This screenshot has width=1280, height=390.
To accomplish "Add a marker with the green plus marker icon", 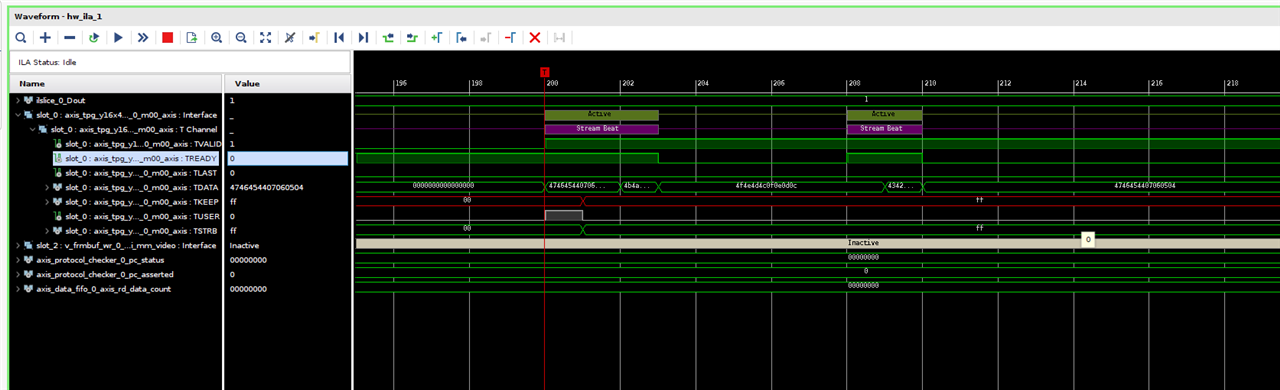I will tap(437, 37).
